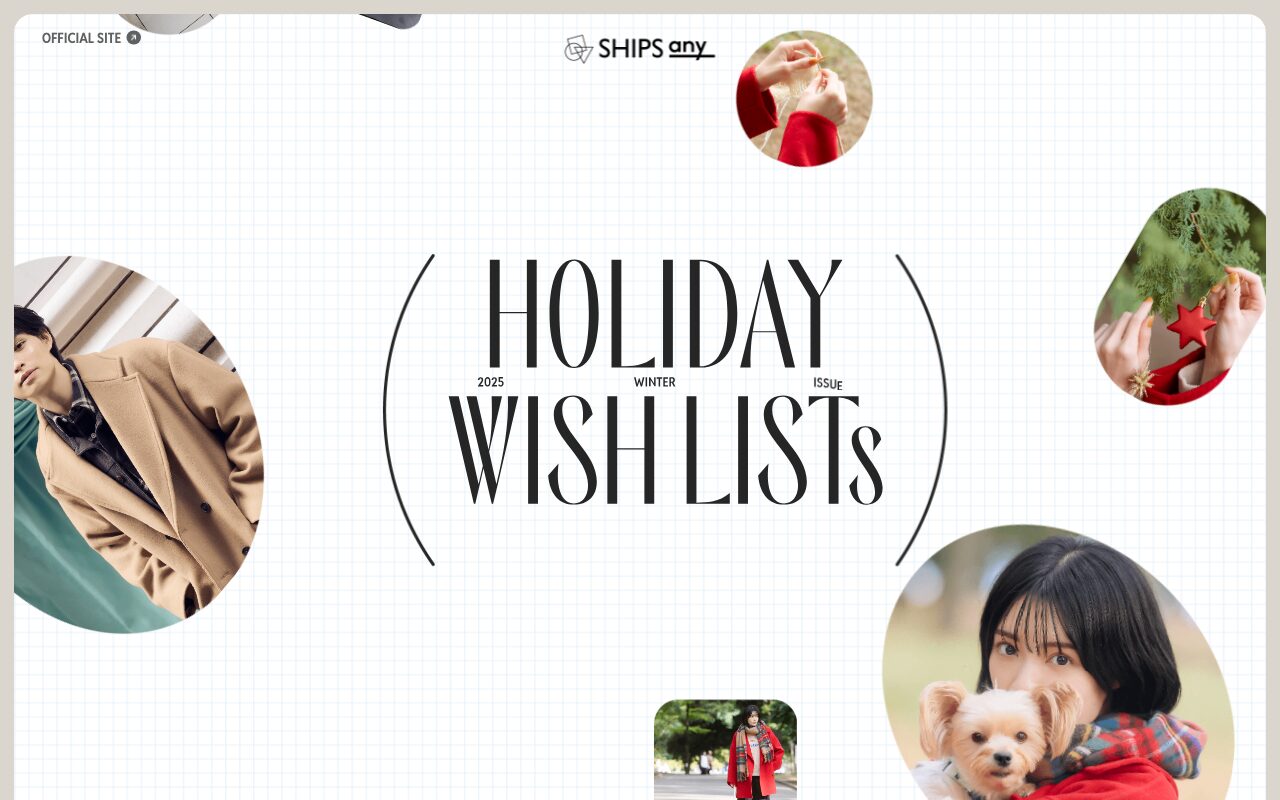Open the OFFICIAL SITE link
This screenshot has height=800, width=1280.
pos(91,38)
